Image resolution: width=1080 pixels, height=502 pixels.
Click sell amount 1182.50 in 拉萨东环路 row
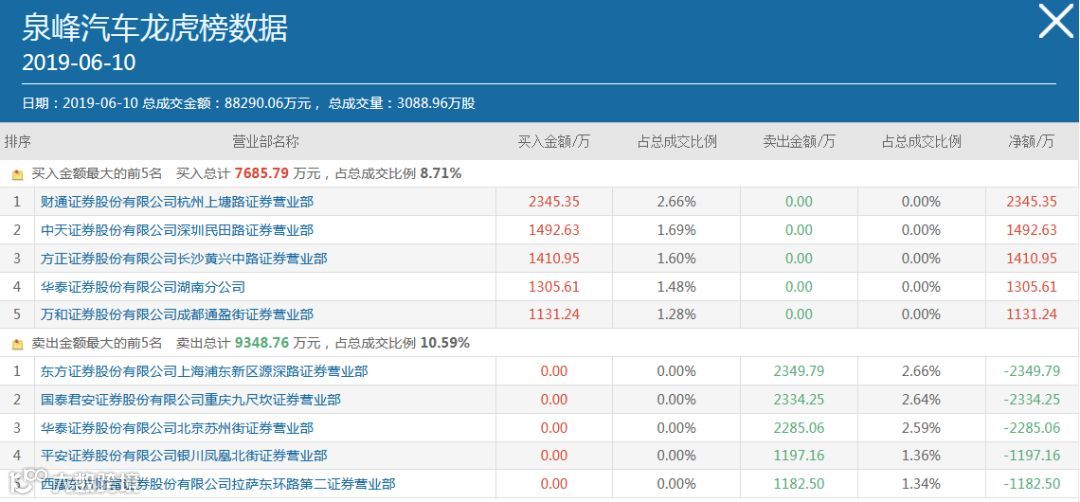799,484
